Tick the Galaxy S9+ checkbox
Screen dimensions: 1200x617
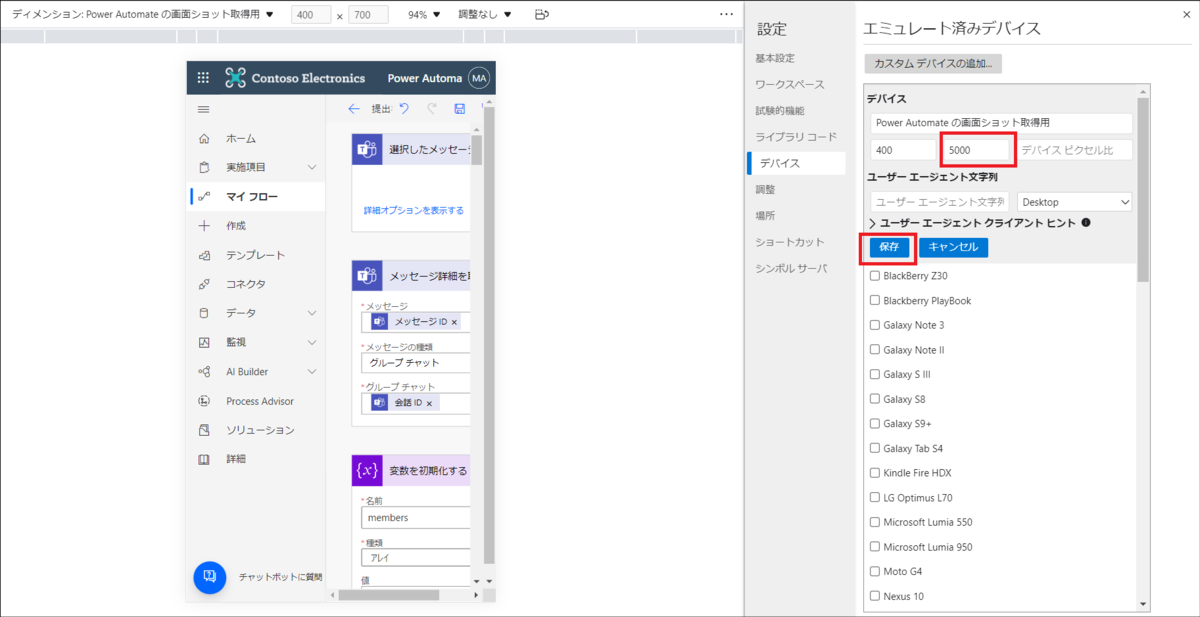(x=875, y=424)
